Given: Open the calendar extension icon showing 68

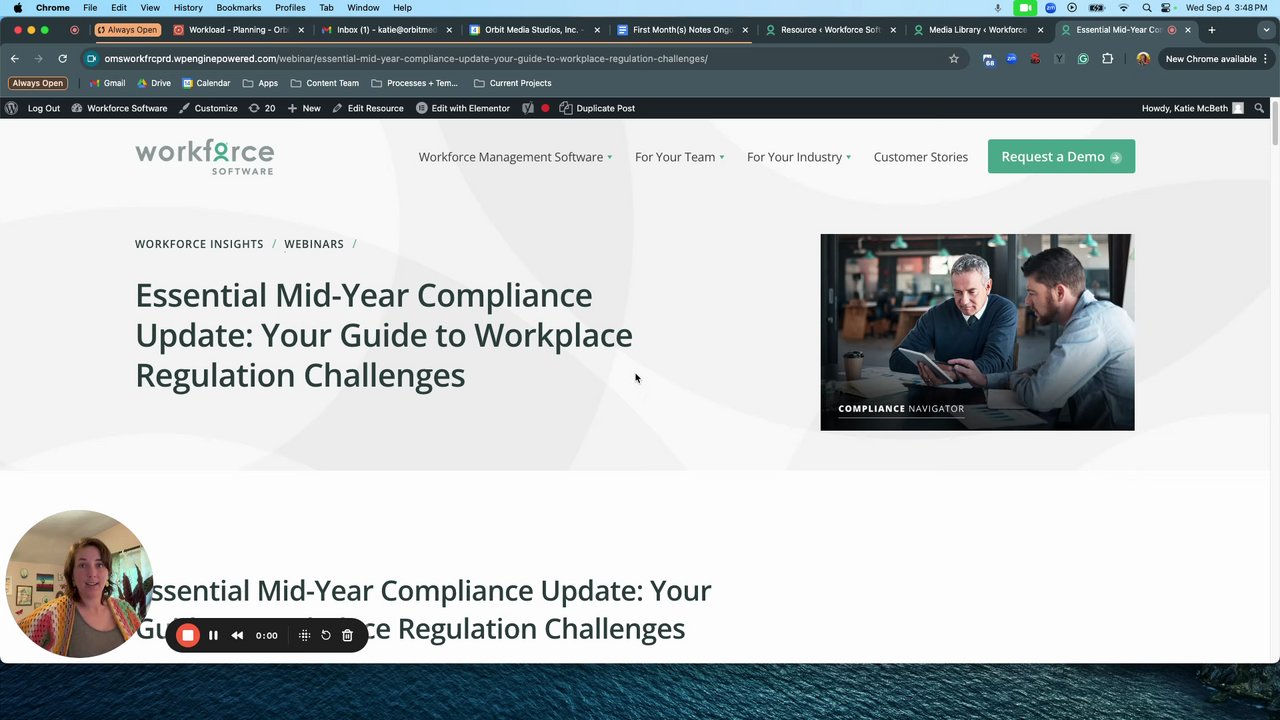Looking at the screenshot, I should tap(988, 59).
